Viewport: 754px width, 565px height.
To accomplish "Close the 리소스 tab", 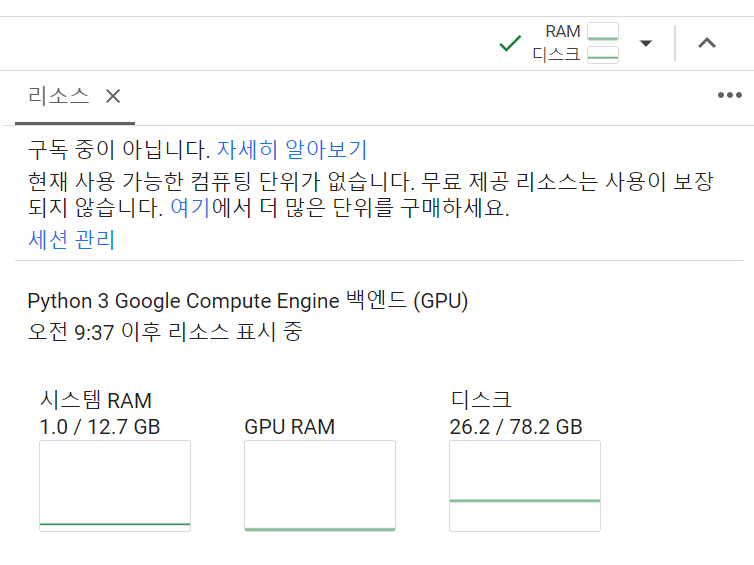I will coord(113,96).
